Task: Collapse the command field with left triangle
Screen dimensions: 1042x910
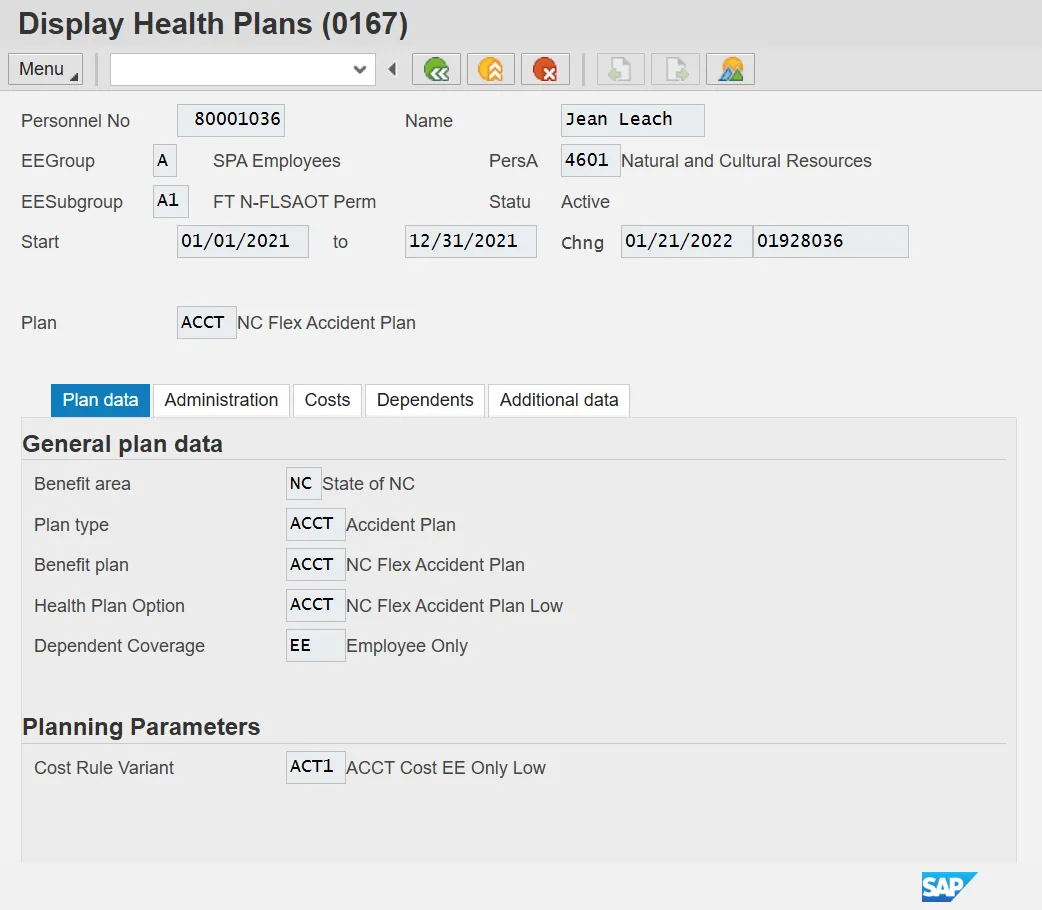Action: [x=393, y=69]
